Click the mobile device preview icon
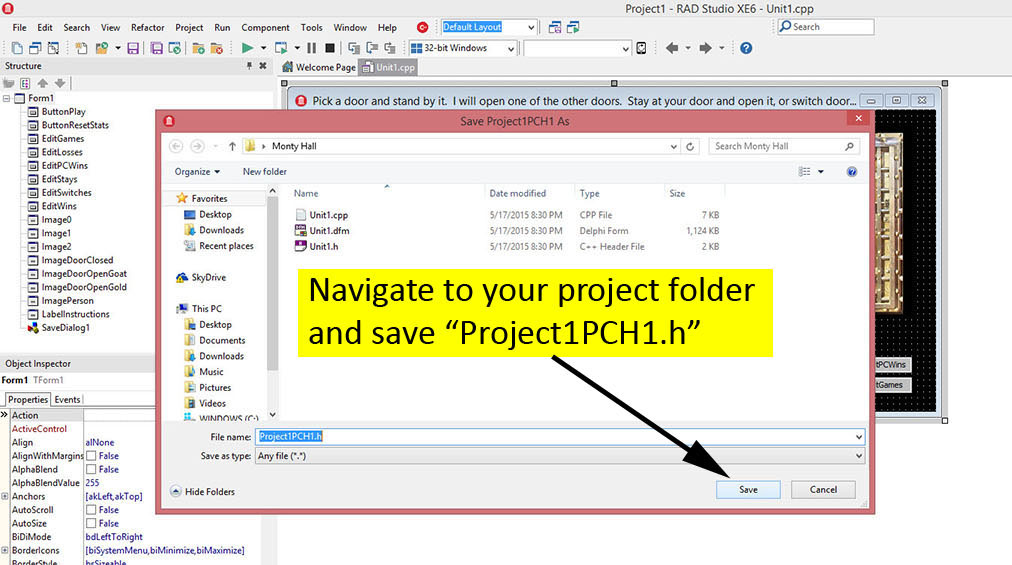The height and width of the screenshot is (565, 1012). pos(641,48)
